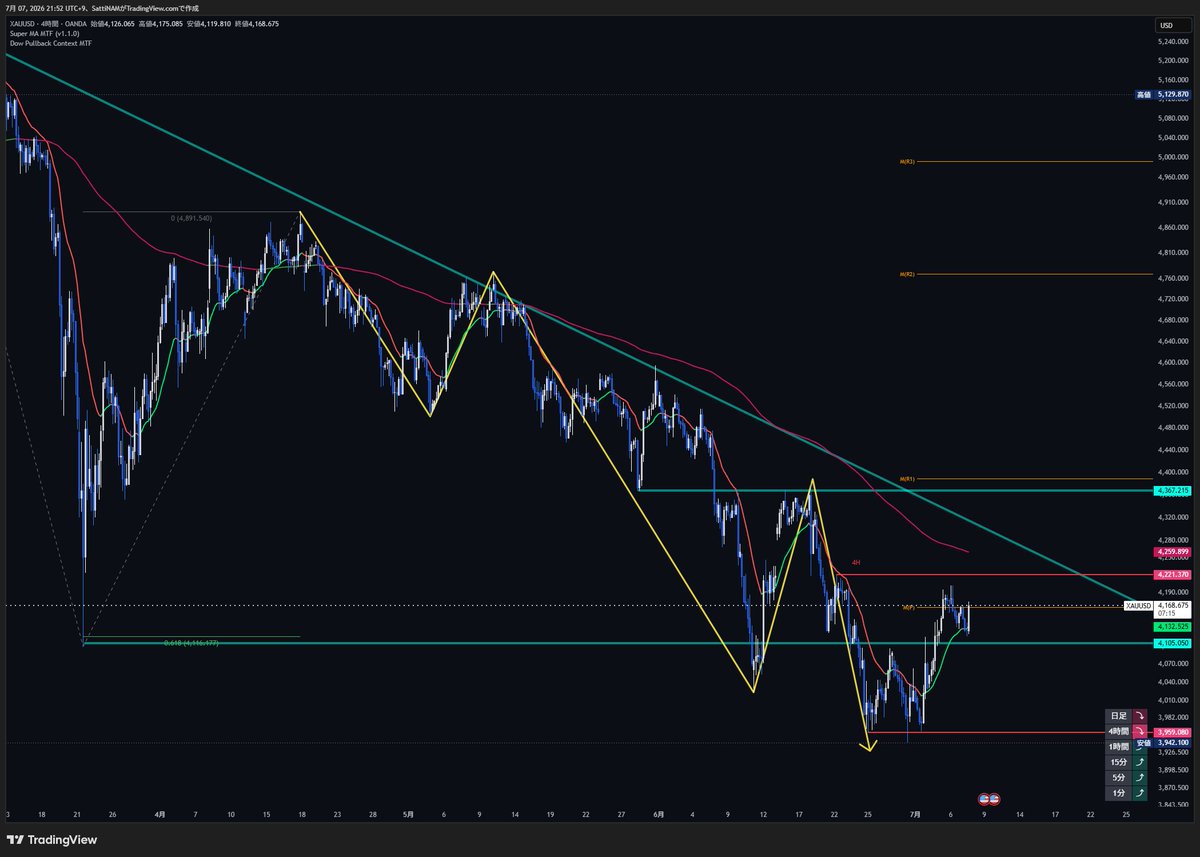Click the 高値 value 4,175.085 in the OHLC legend
Screen dimensions: 1200x857
(x=167, y=24)
